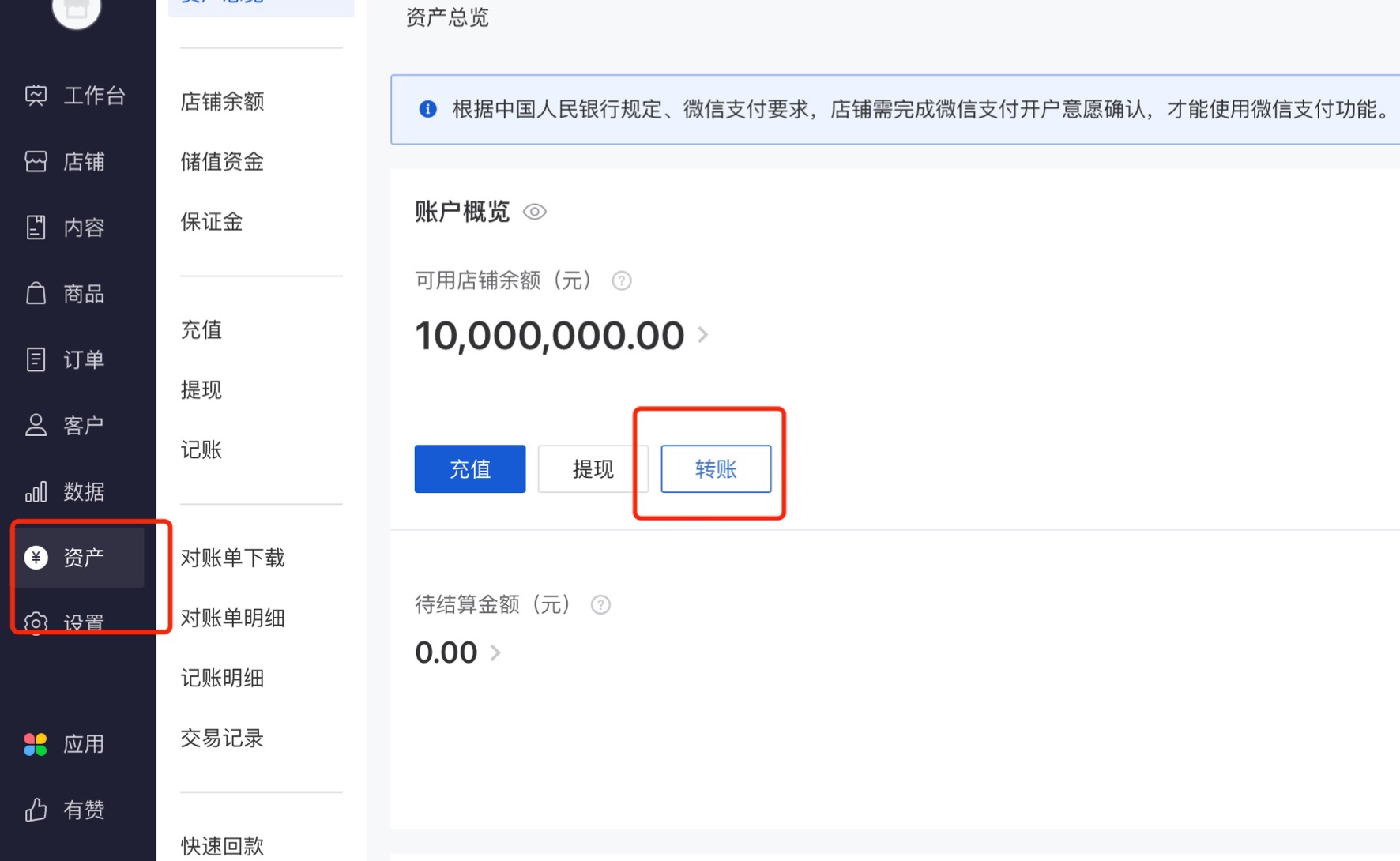Open 店铺余额 submenu item

point(222,101)
